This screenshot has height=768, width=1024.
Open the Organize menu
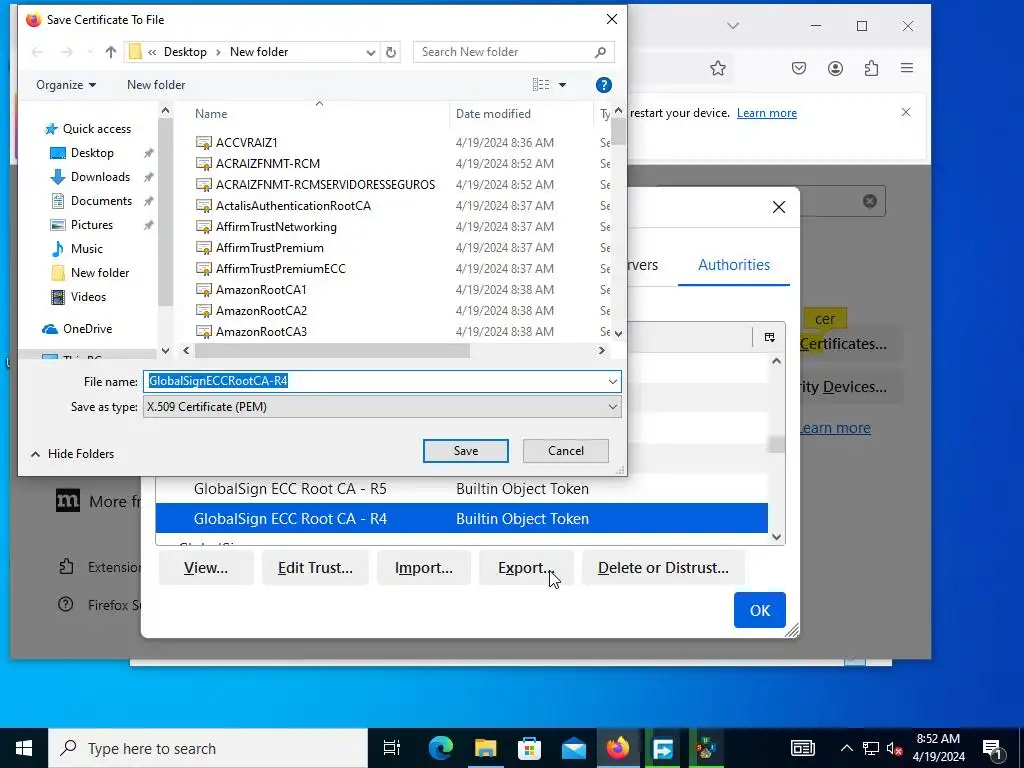point(66,85)
